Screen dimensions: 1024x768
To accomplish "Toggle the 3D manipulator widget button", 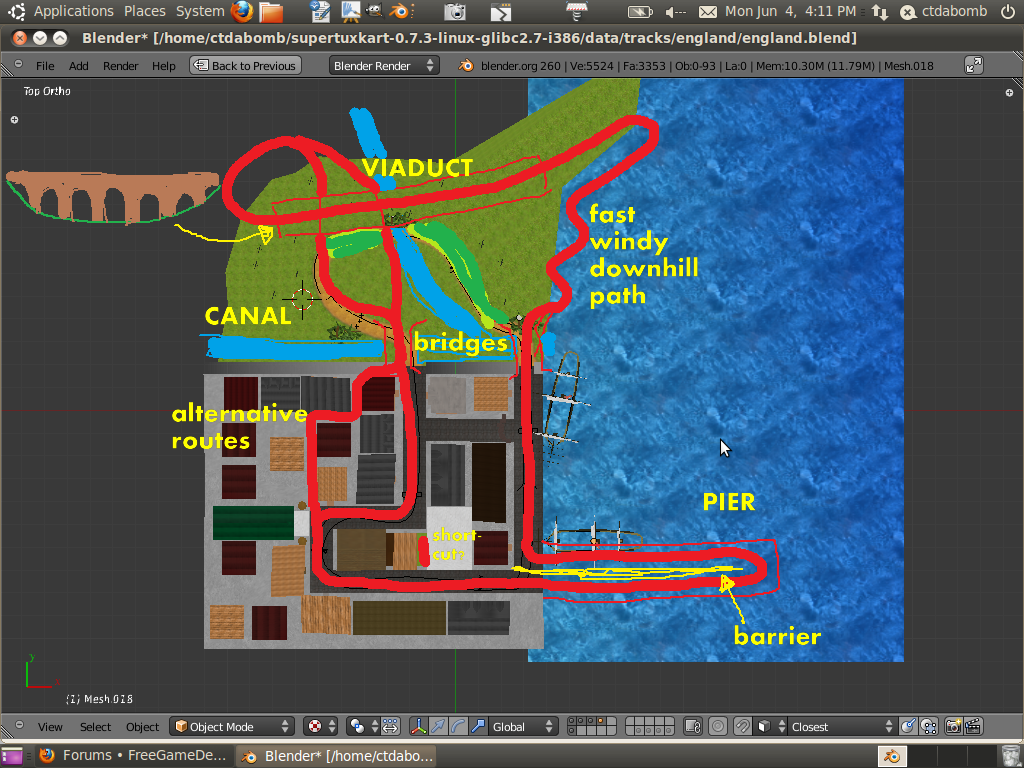I will [x=420, y=727].
